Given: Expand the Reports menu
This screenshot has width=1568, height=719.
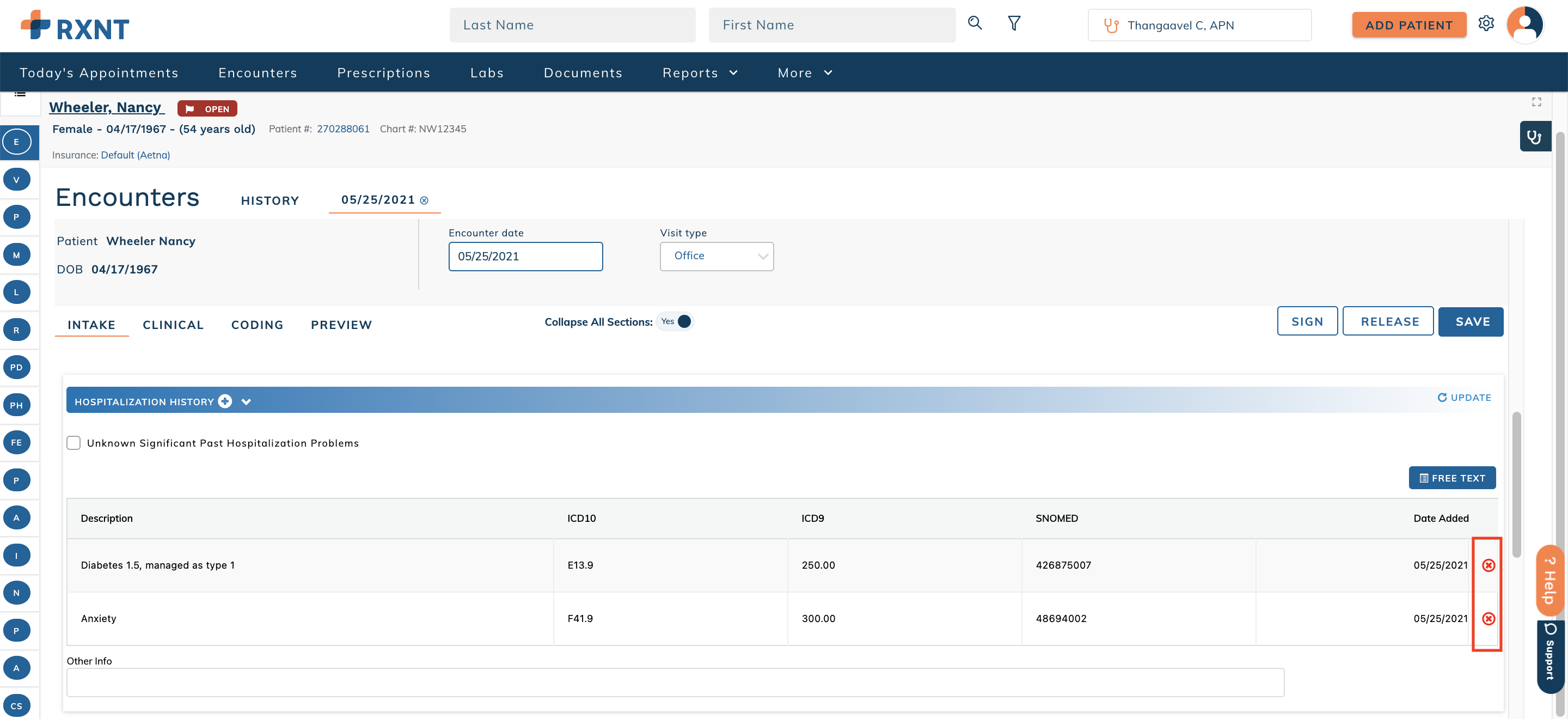Looking at the screenshot, I should pos(700,72).
